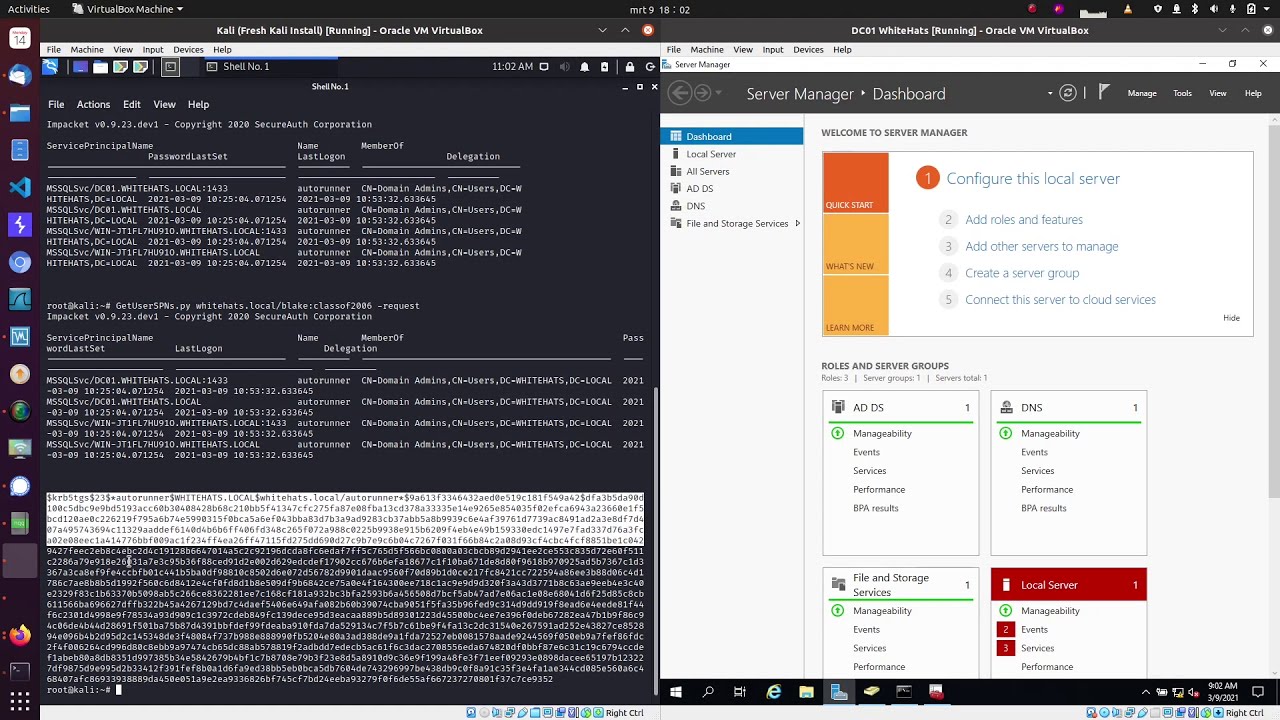Click the WHAT'S NEW tile
The width and height of the screenshot is (1280, 720).
[x=855, y=244]
